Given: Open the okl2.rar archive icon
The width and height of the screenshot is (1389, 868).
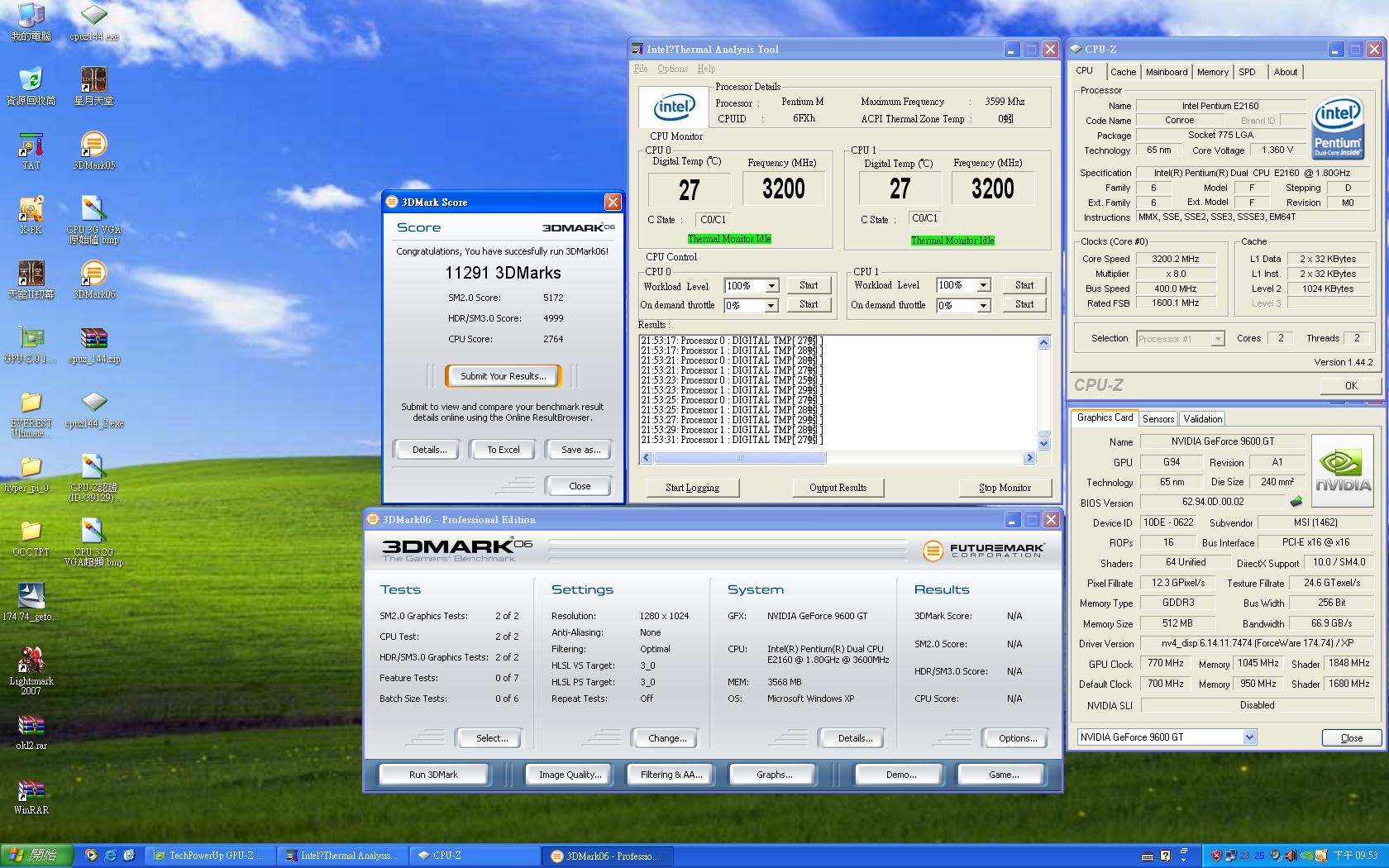Looking at the screenshot, I should [31, 732].
